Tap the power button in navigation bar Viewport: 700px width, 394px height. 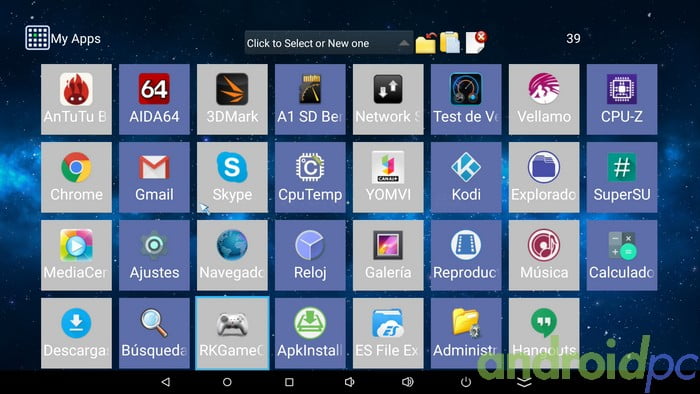pos(466,382)
